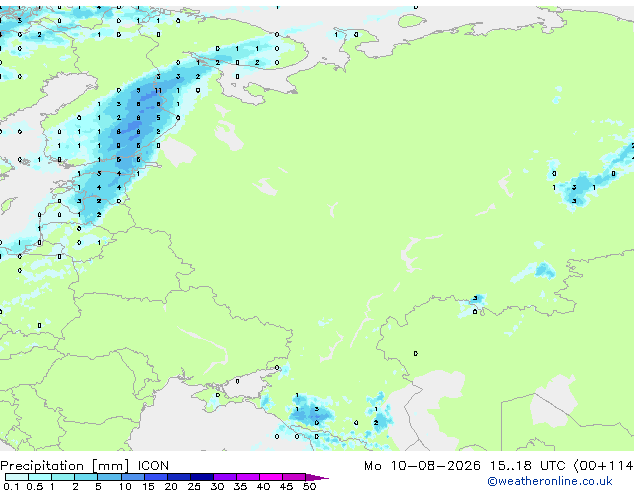Viewport: 634px width, 490px height.
Task: Click the legend label '45'
Action: coord(286,486)
